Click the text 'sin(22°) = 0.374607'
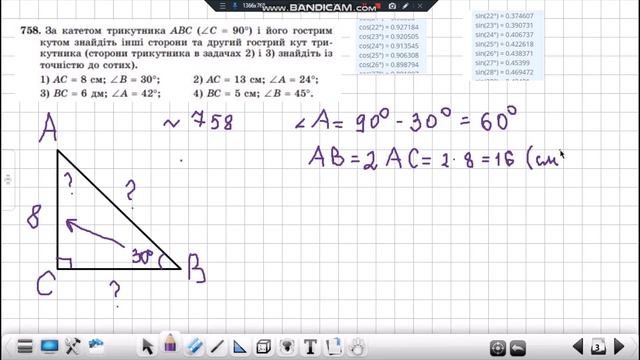This screenshot has height=360, width=640. click(504, 16)
